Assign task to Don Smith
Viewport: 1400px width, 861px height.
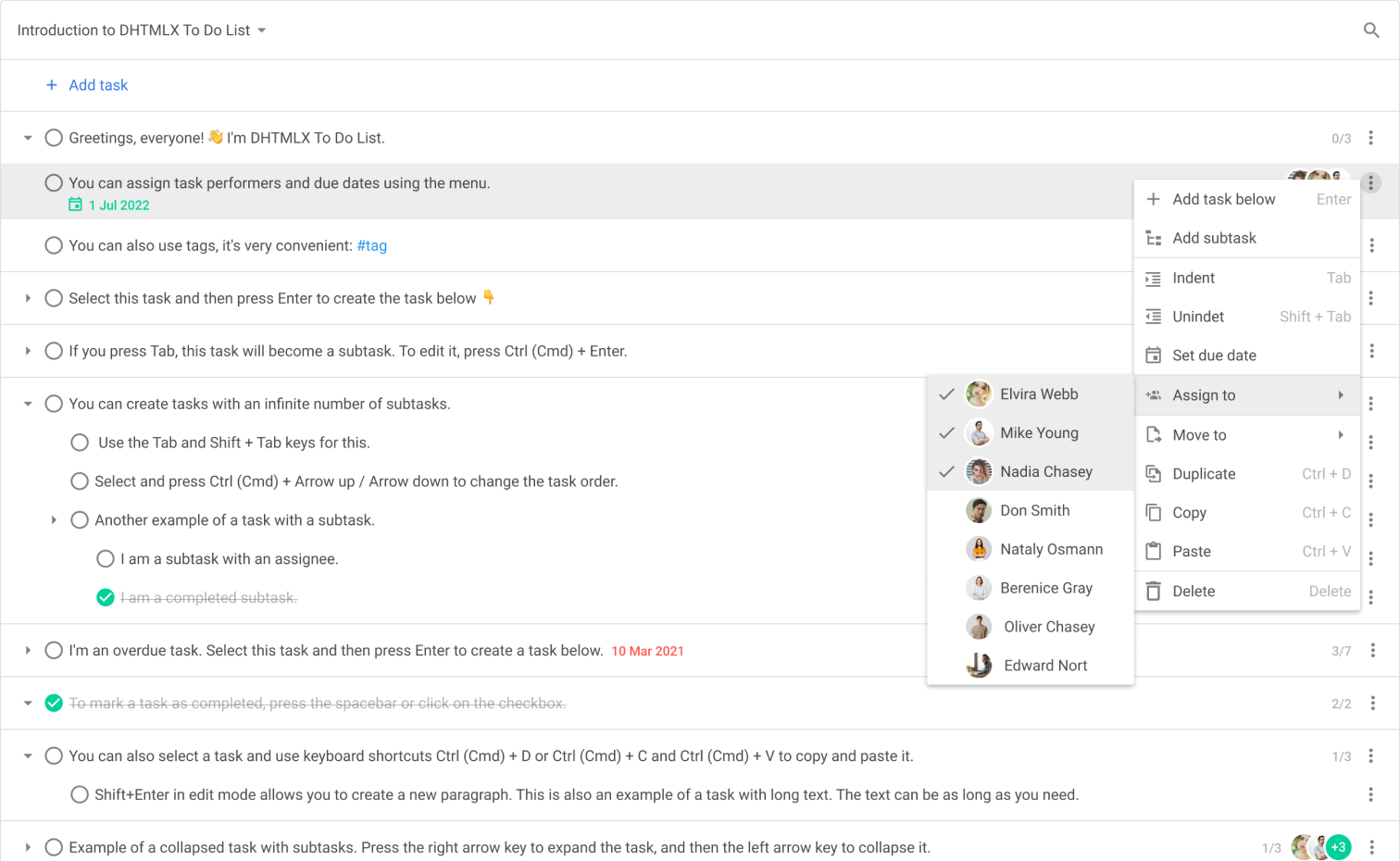[x=1034, y=511]
